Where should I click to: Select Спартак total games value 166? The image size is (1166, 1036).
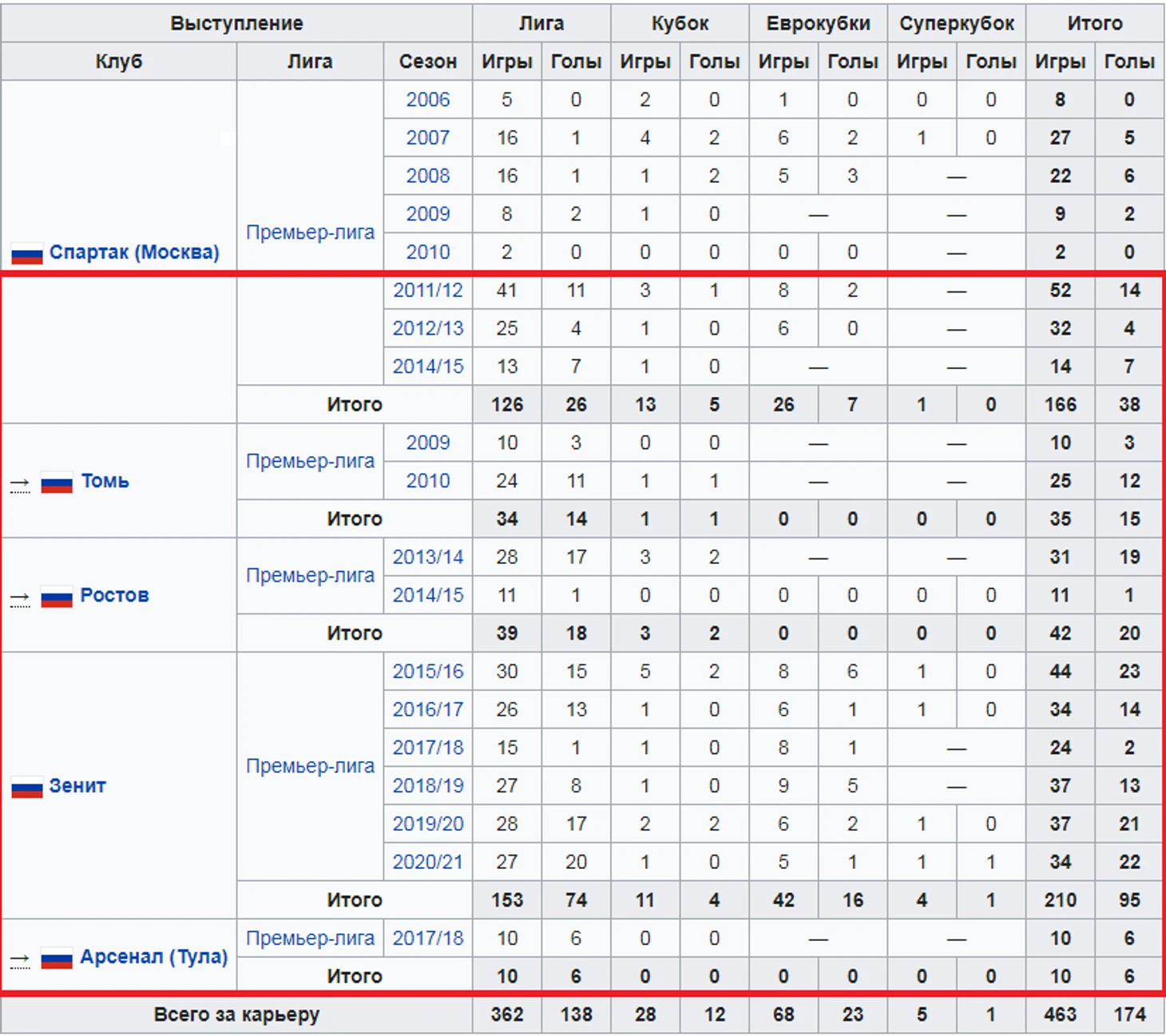(x=1060, y=405)
